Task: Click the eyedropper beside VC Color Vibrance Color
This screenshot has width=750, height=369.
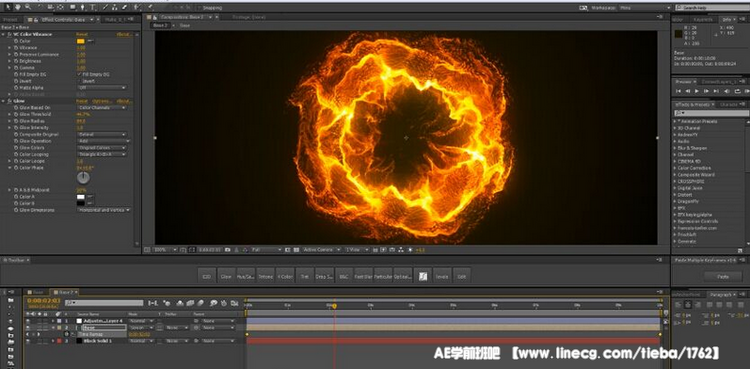Action: point(90,41)
